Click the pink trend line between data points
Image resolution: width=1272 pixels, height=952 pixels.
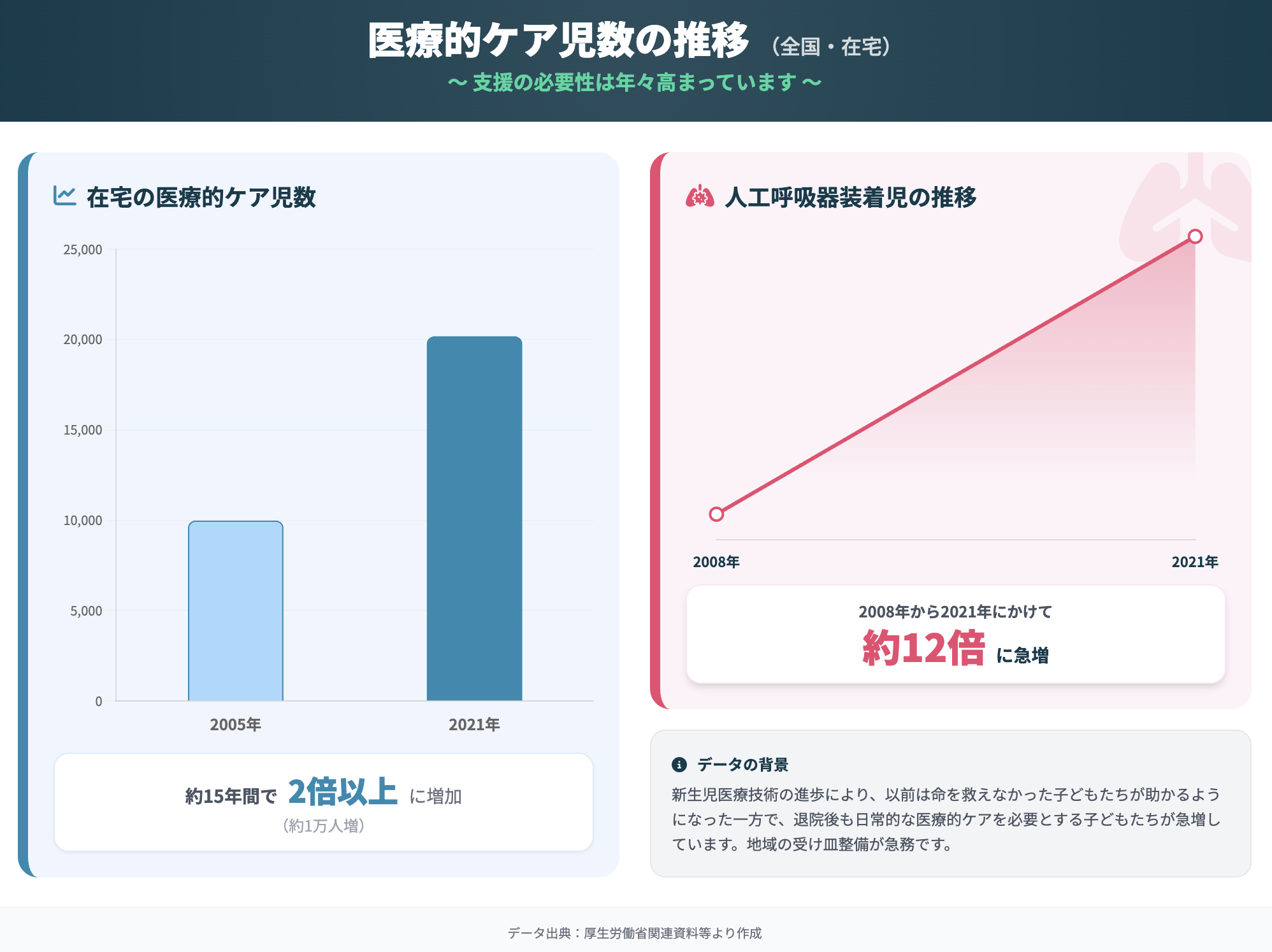pos(956,376)
